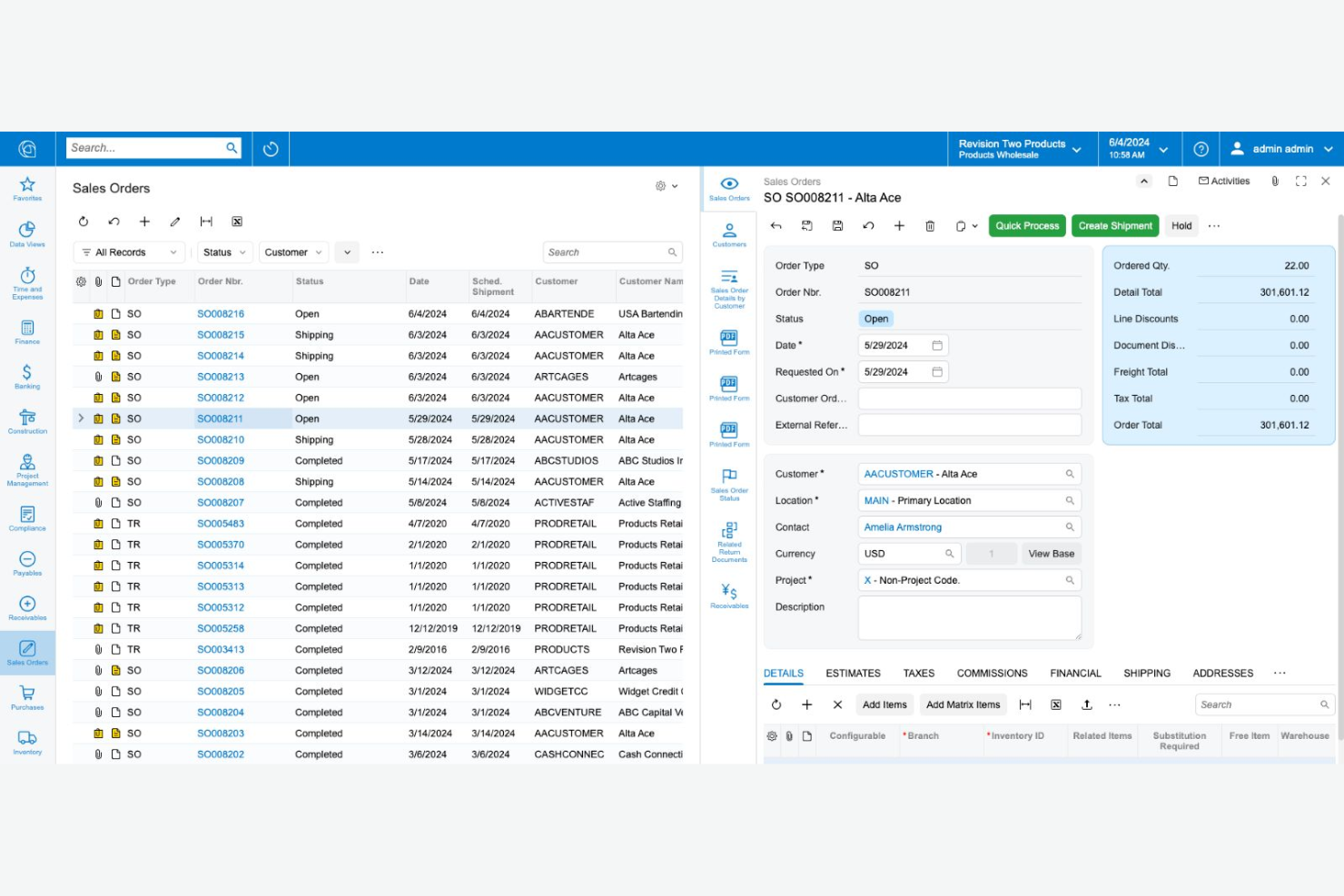Switch to the ESTIMATES tab
Screen dimensions: 1344x896
click(853, 674)
